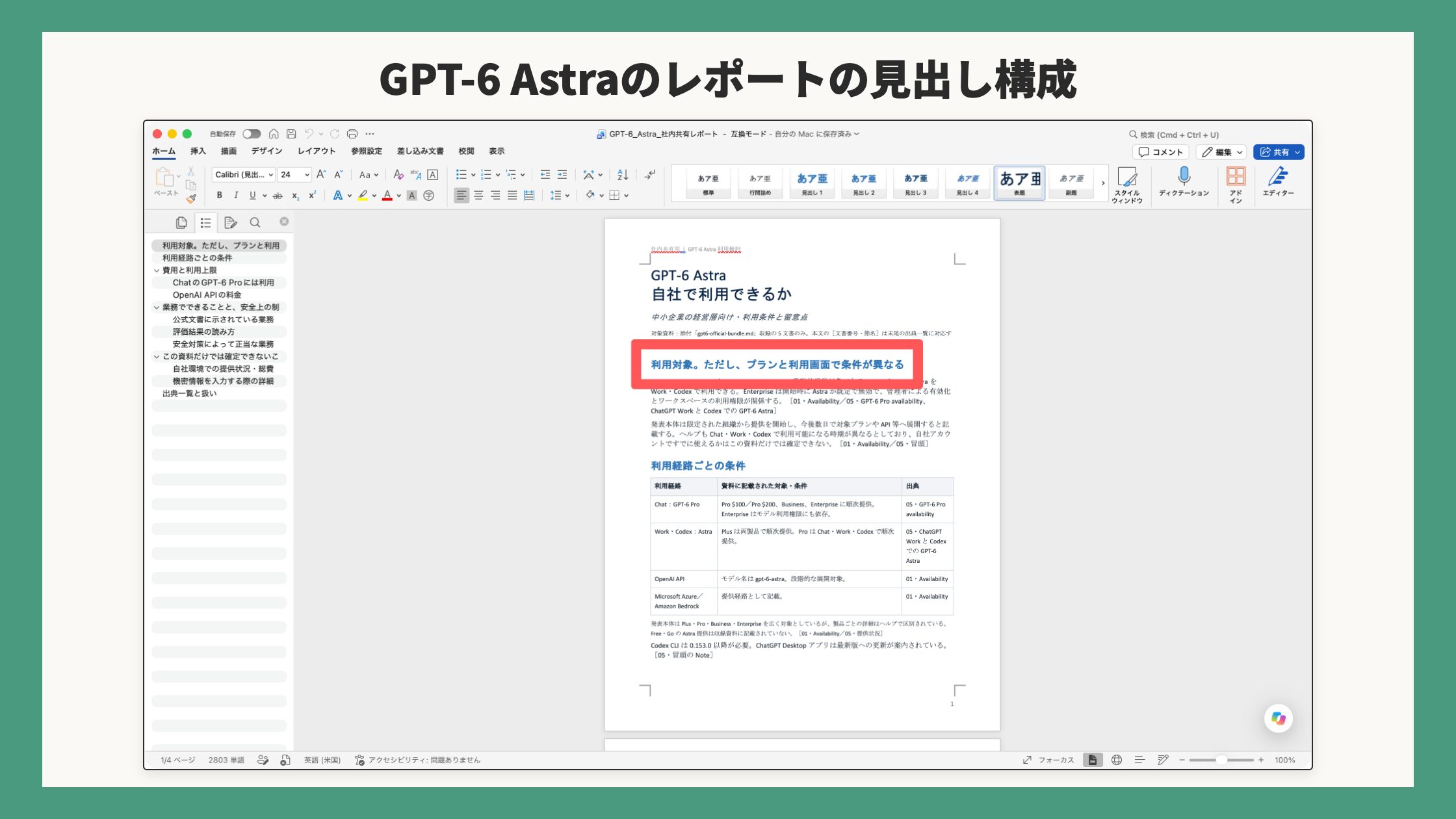The width and height of the screenshot is (1456, 819).
Task: Apply the 見出し 1 style
Action: [x=812, y=183]
